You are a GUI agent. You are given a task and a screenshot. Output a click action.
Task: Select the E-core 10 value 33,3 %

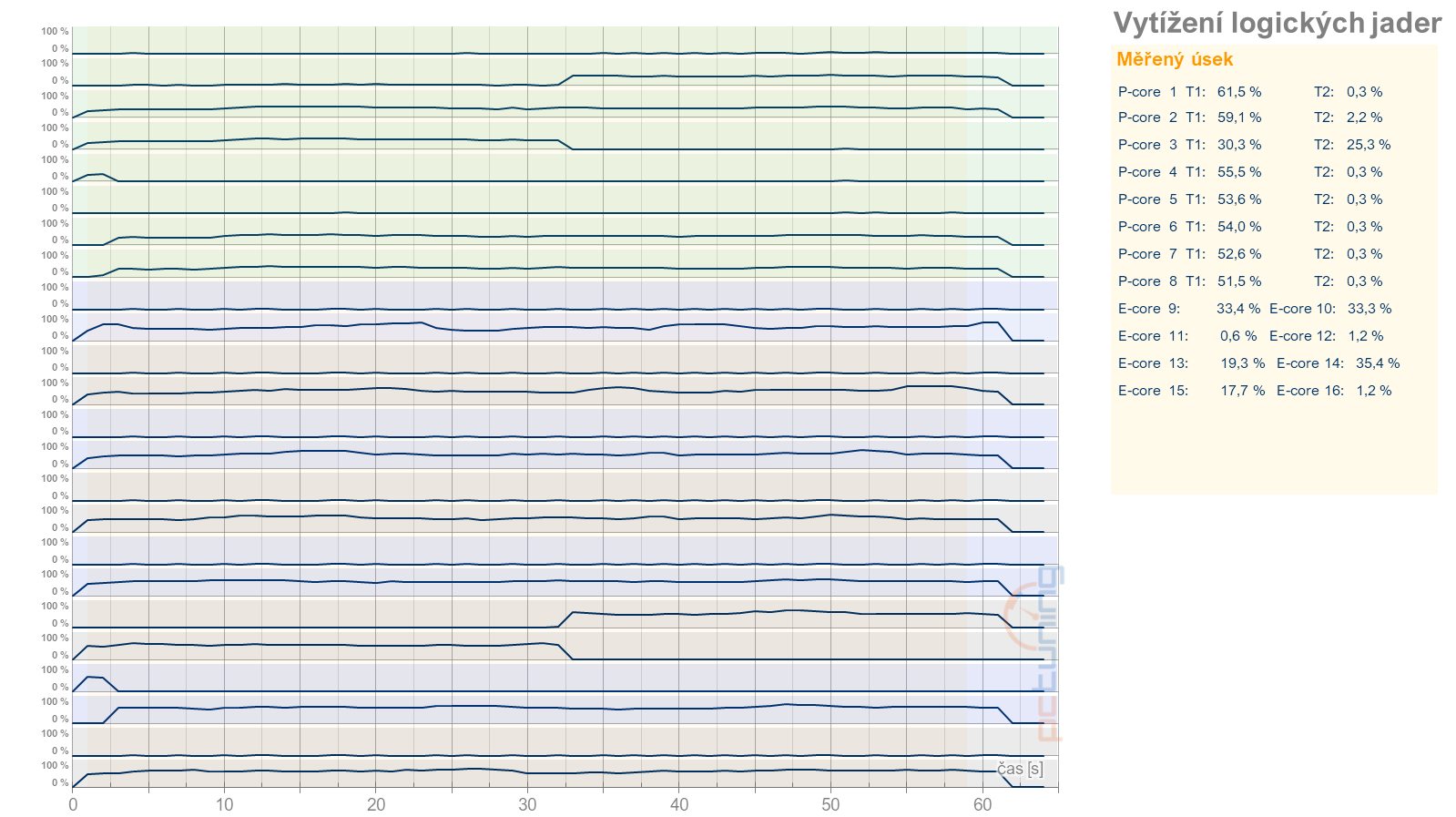pos(1369,309)
